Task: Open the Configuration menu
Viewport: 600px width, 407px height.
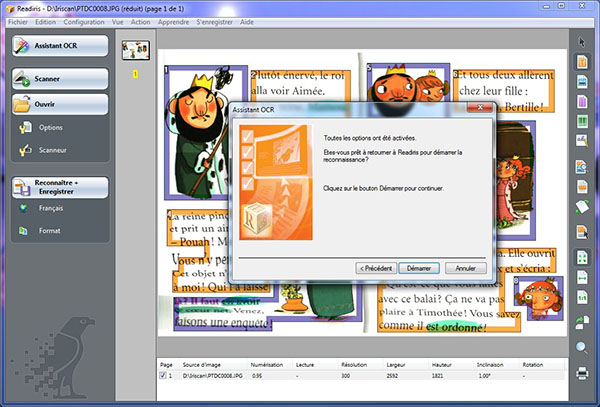Action: [x=84, y=20]
